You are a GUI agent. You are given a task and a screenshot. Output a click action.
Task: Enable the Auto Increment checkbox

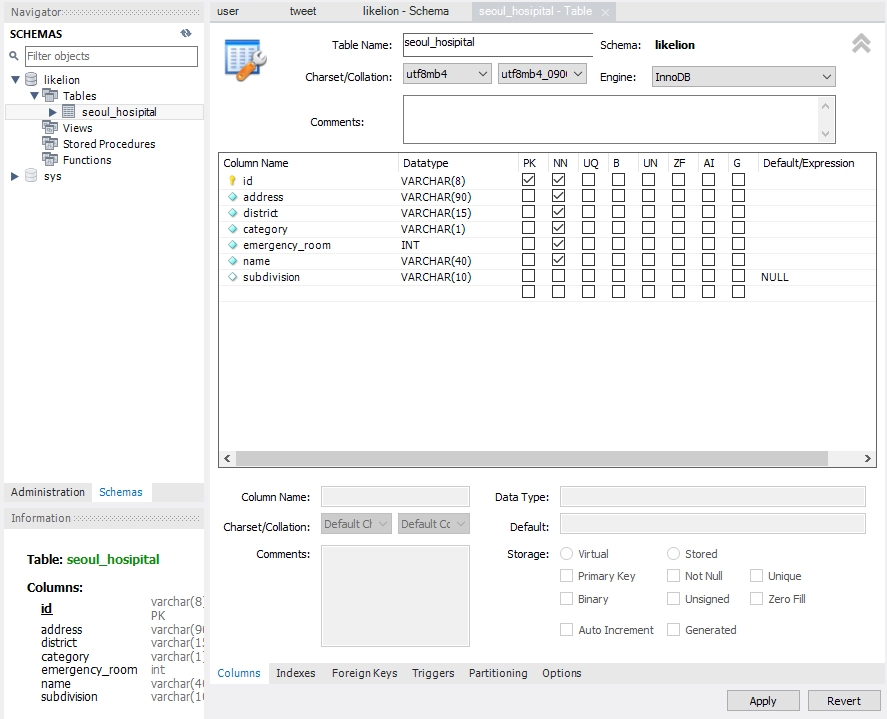[x=567, y=630]
